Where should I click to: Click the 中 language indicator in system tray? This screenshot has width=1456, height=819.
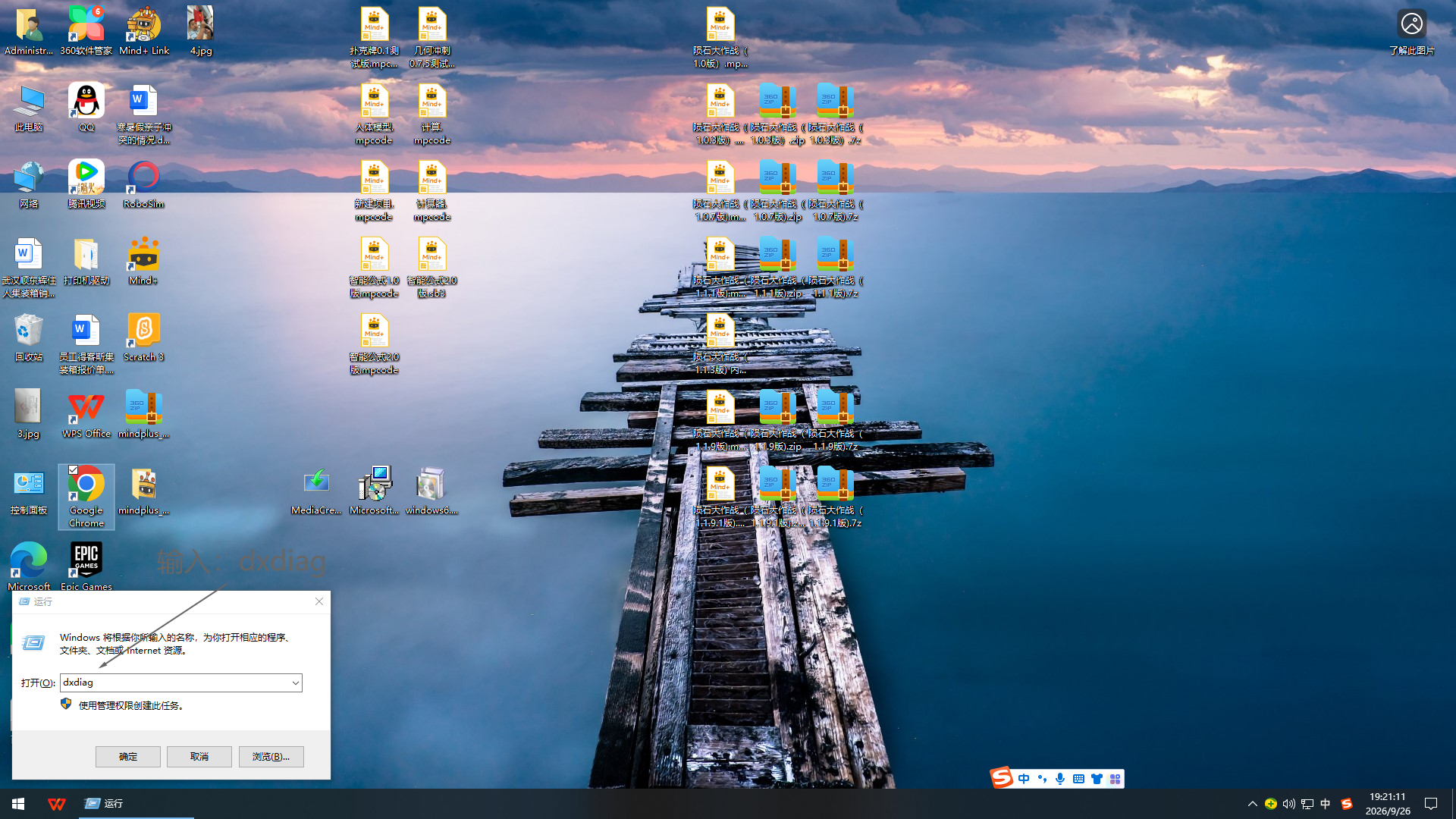(x=1326, y=804)
